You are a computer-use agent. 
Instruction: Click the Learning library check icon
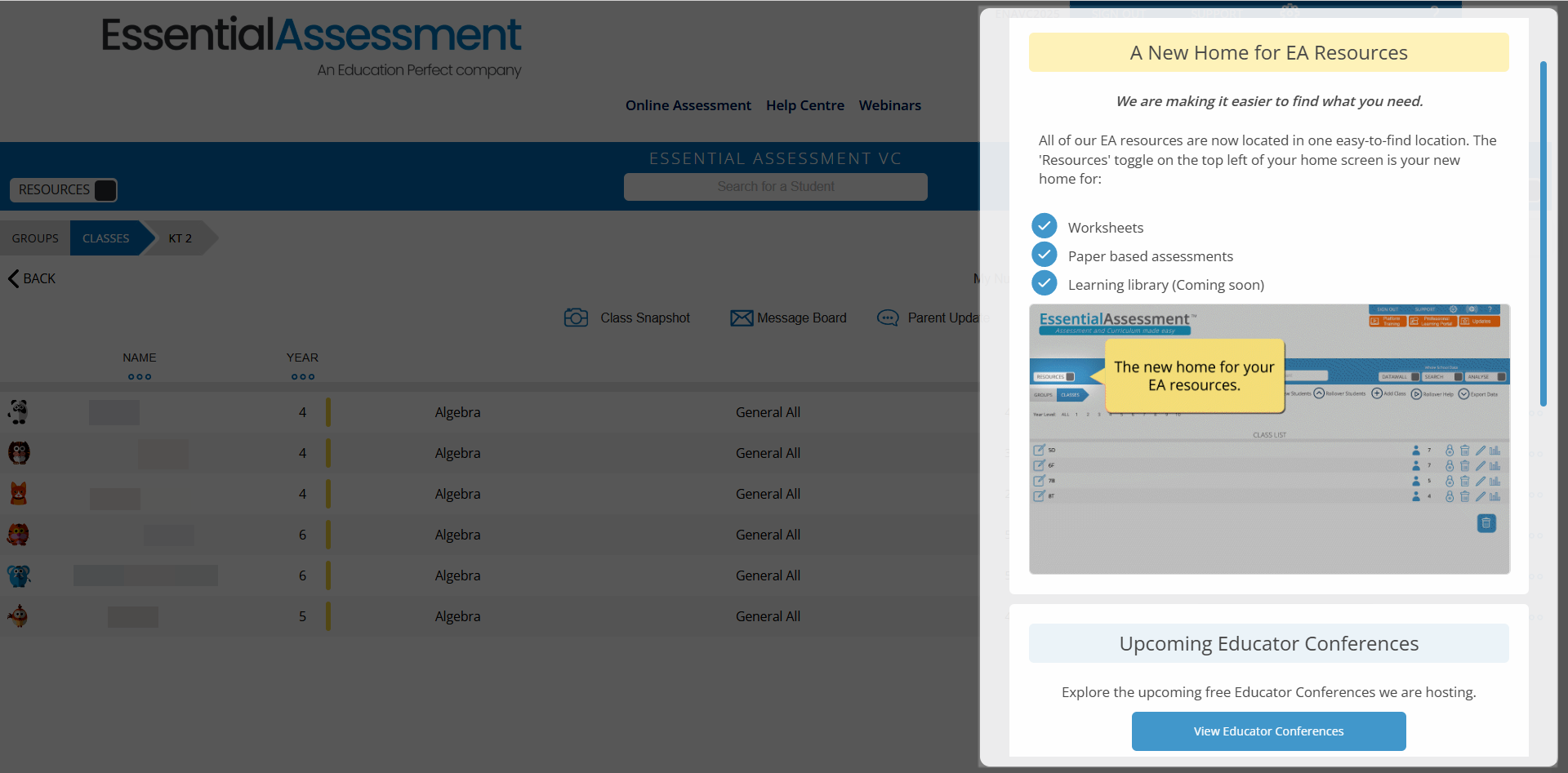click(x=1044, y=282)
